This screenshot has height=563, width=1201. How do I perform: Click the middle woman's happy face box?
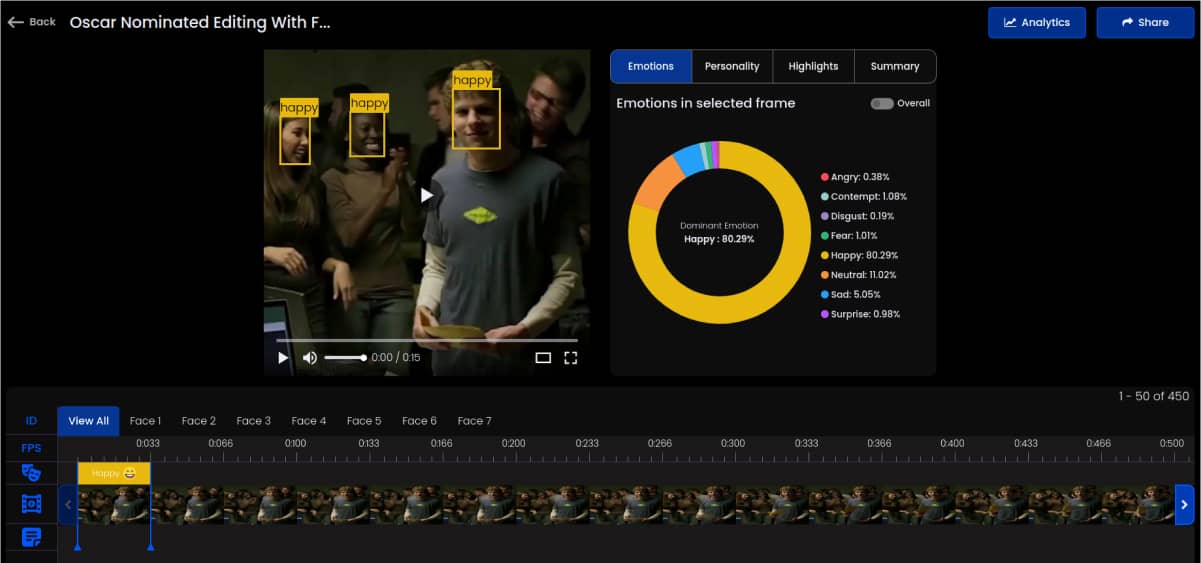(x=367, y=134)
